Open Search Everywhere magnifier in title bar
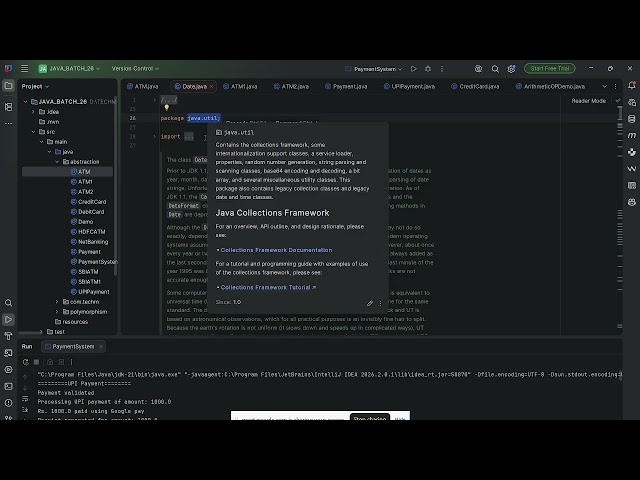Image resolution: width=640 pixels, height=480 pixels. coord(495,69)
